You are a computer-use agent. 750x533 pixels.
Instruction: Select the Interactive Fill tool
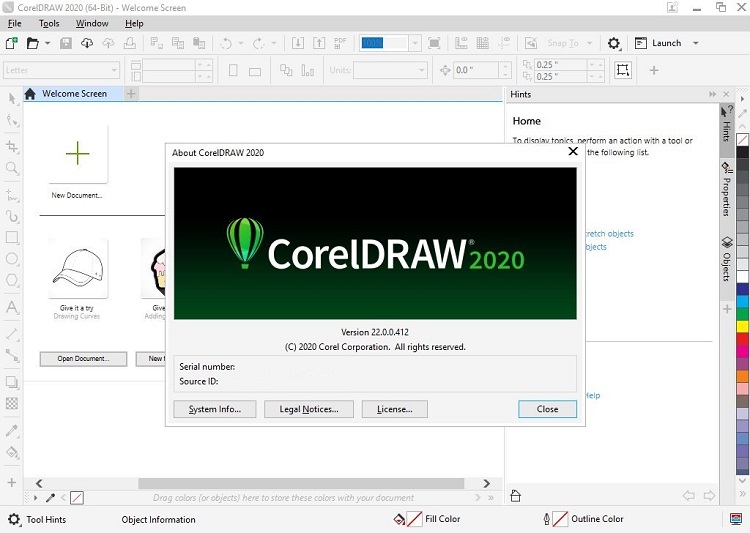(12, 452)
